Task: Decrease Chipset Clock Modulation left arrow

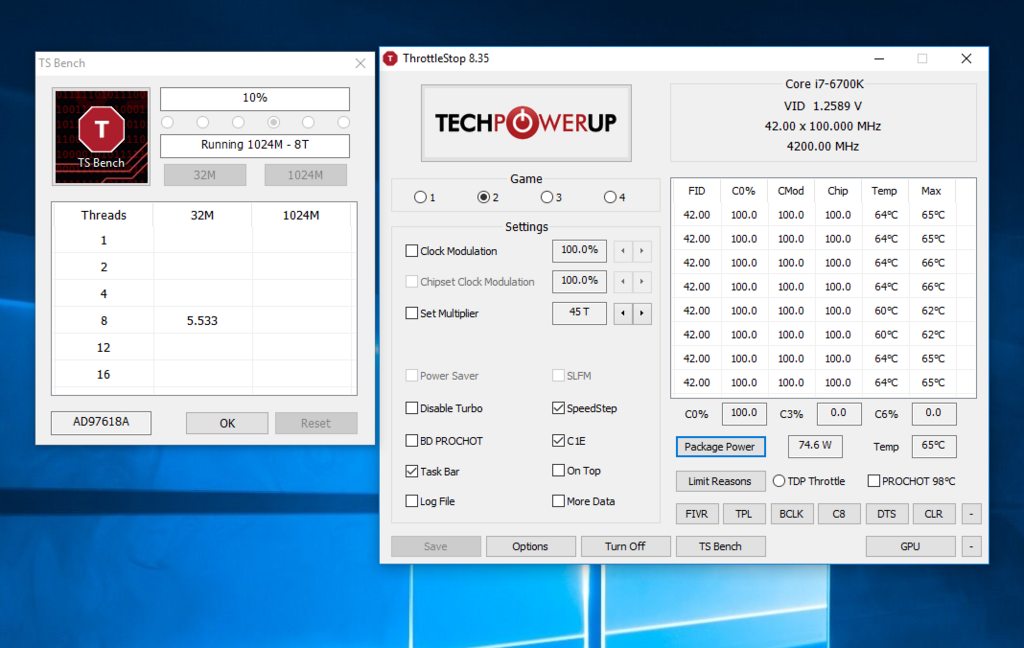Action: tap(623, 282)
